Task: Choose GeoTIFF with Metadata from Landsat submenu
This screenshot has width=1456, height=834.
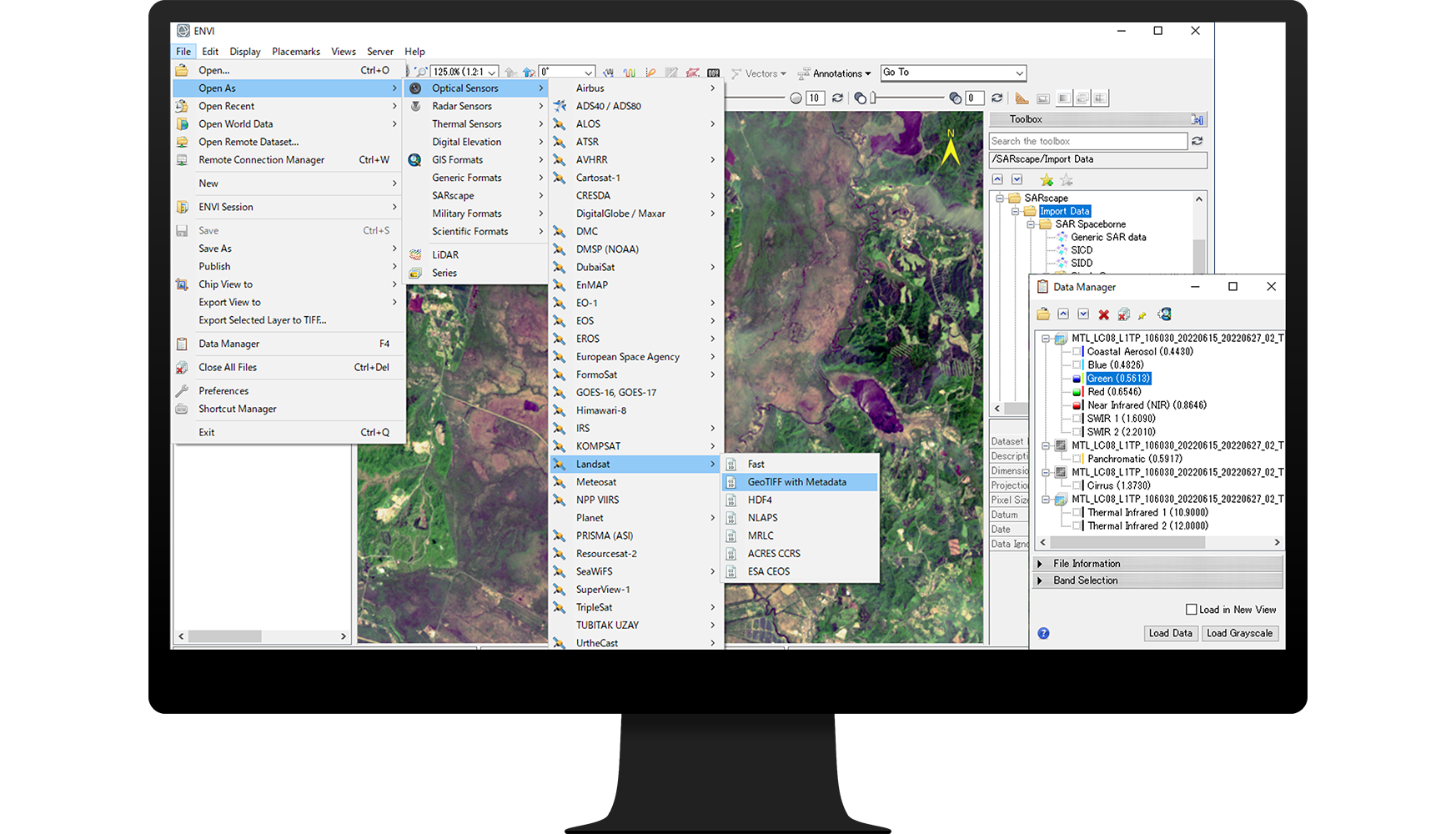Action: pyautogui.click(x=796, y=482)
